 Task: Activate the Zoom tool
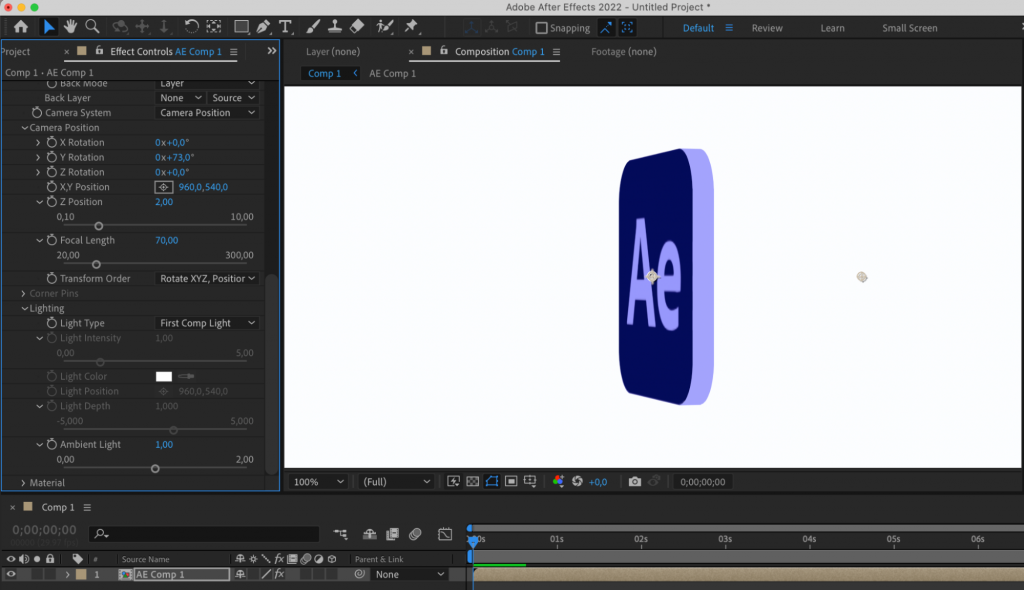point(92,27)
